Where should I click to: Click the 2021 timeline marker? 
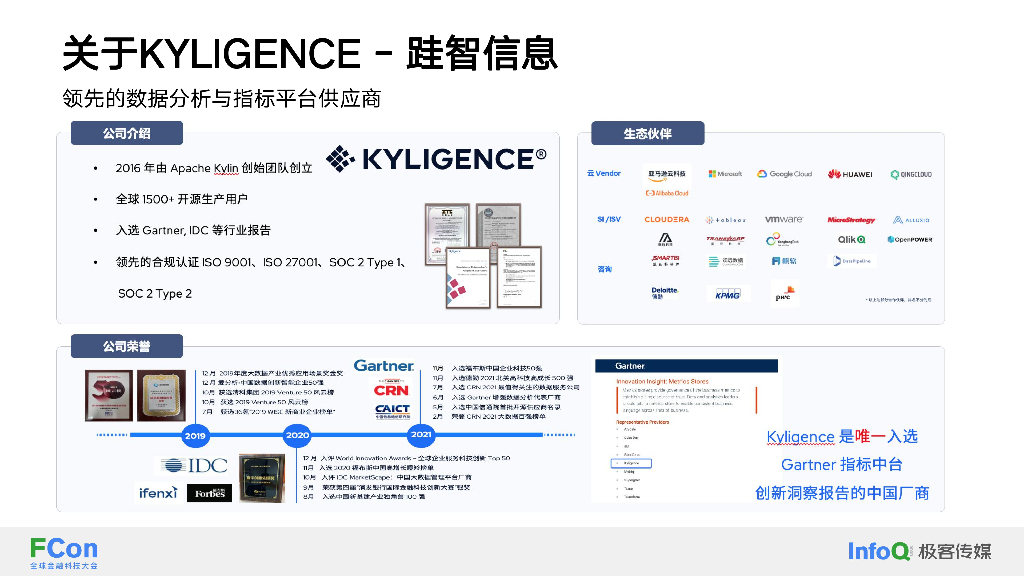[421, 434]
